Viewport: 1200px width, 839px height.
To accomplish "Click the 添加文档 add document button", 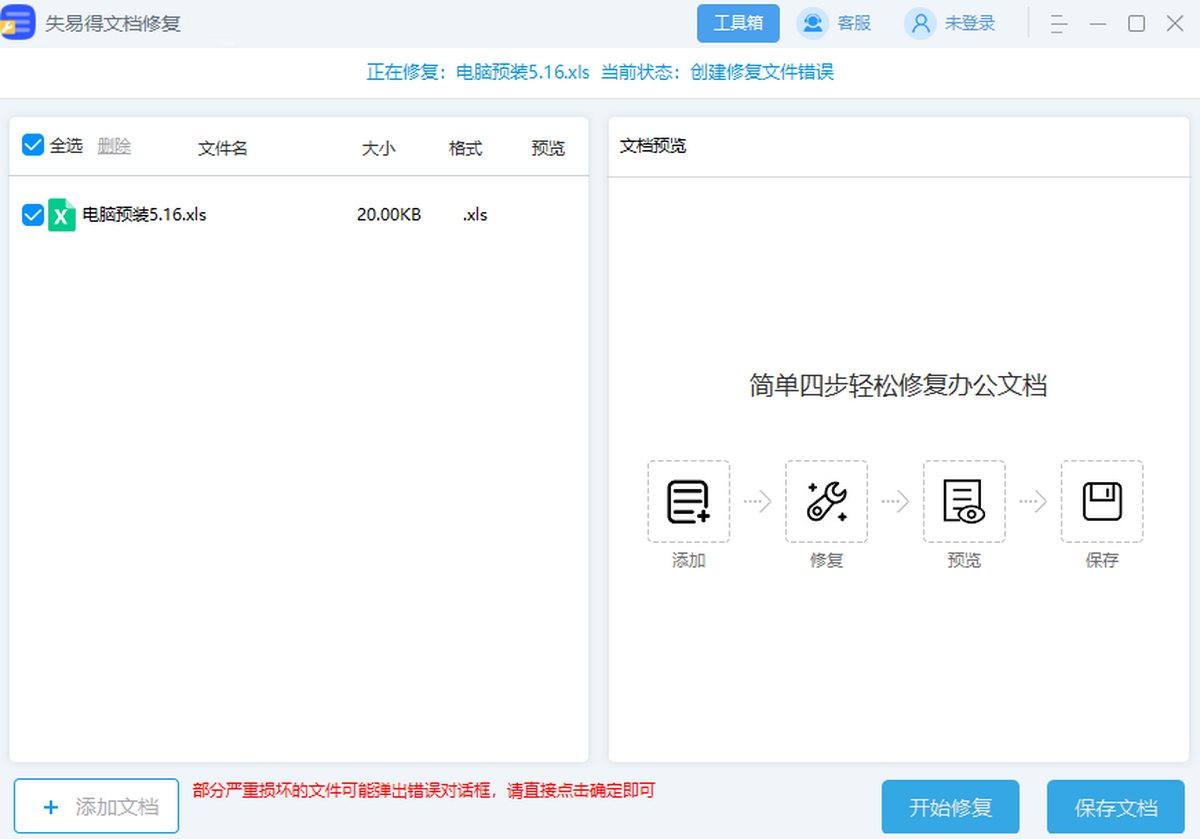I will pyautogui.click(x=96, y=806).
